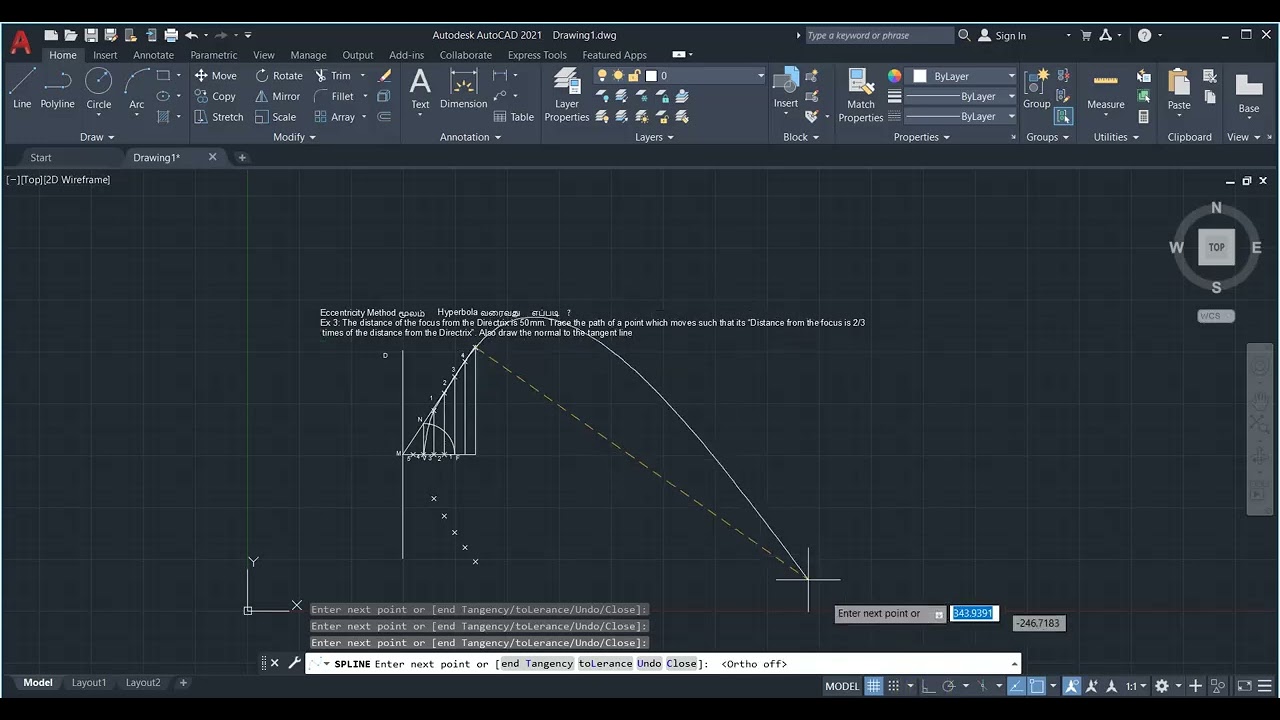Toggle 2D object snap

pyautogui.click(x=1039, y=686)
